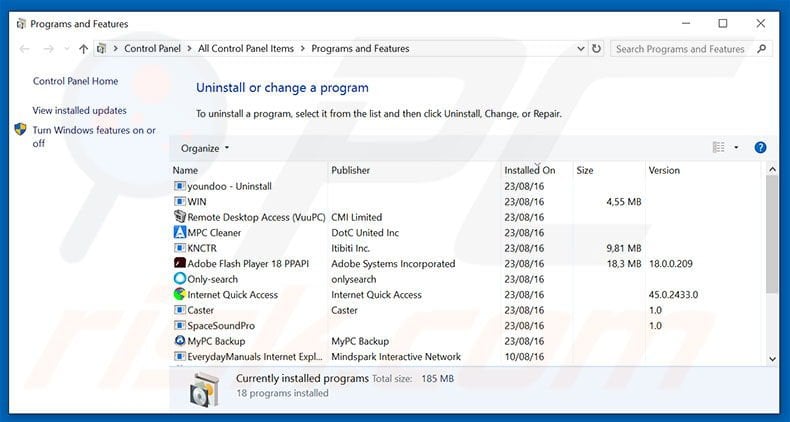
Task: Select the Internet Quick Access program name
Action: (x=233, y=295)
